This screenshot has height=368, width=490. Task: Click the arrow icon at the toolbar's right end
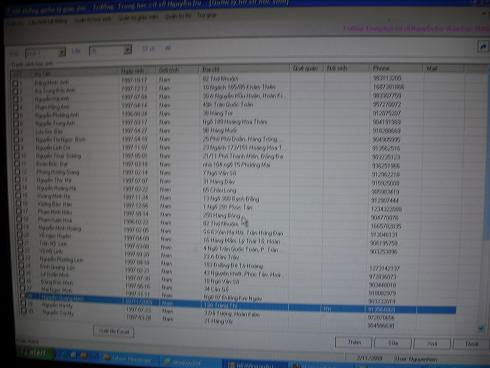[x=483, y=47]
